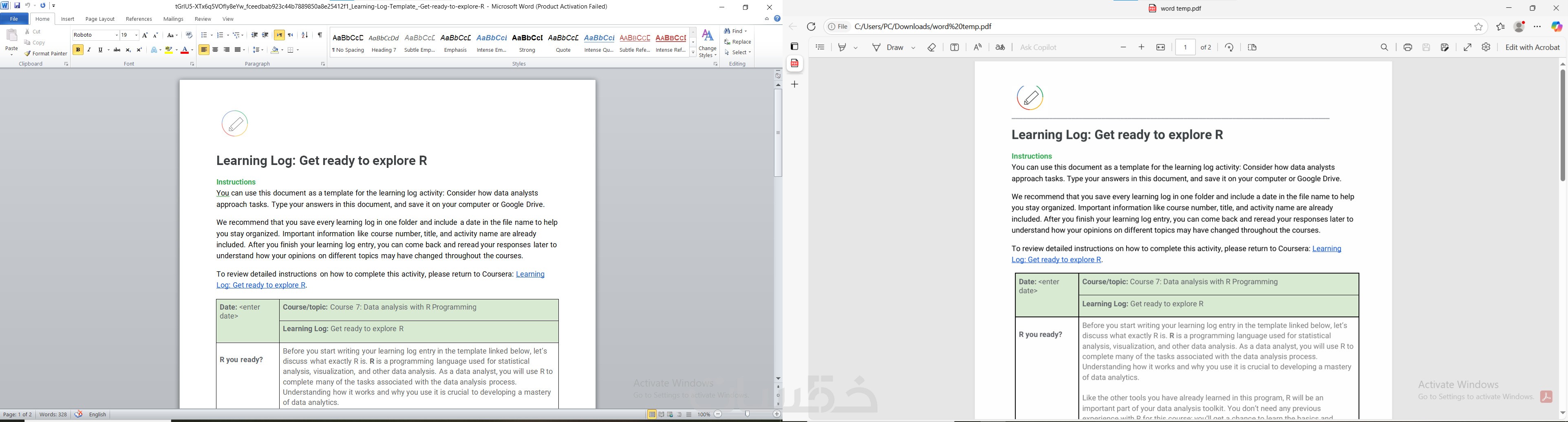The height and width of the screenshot is (422, 1568).
Task: Find text in the PDF with search icon
Action: click(x=1385, y=47)
